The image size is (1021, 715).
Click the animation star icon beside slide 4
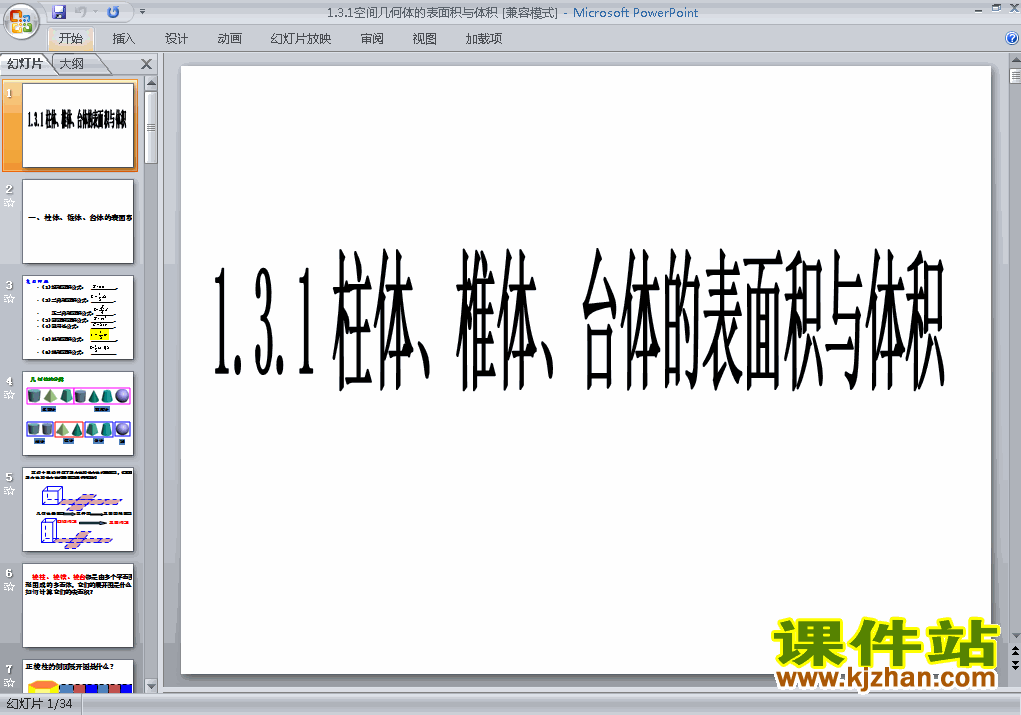pyautogui.click(x=9, y=395)
